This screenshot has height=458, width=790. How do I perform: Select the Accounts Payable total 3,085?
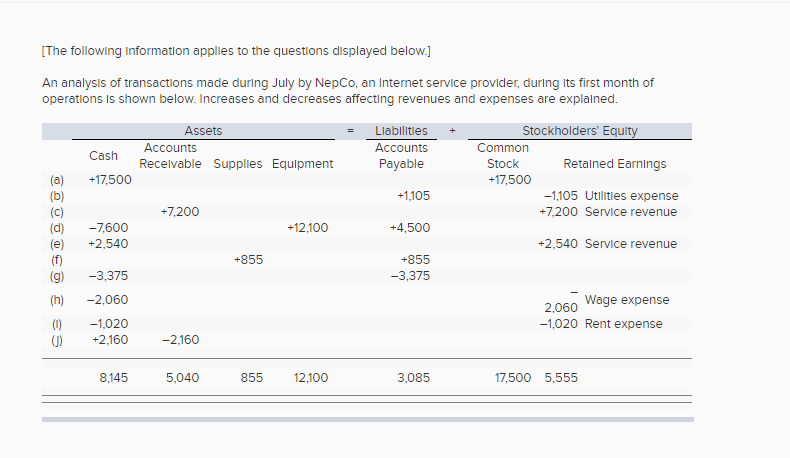pos(413,377)
